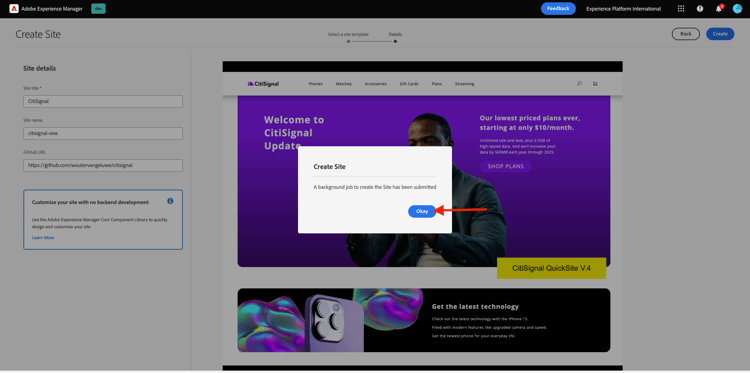750x373 pixels.
Task: Click the blue Create button
Action: click(x=720, y=34)
